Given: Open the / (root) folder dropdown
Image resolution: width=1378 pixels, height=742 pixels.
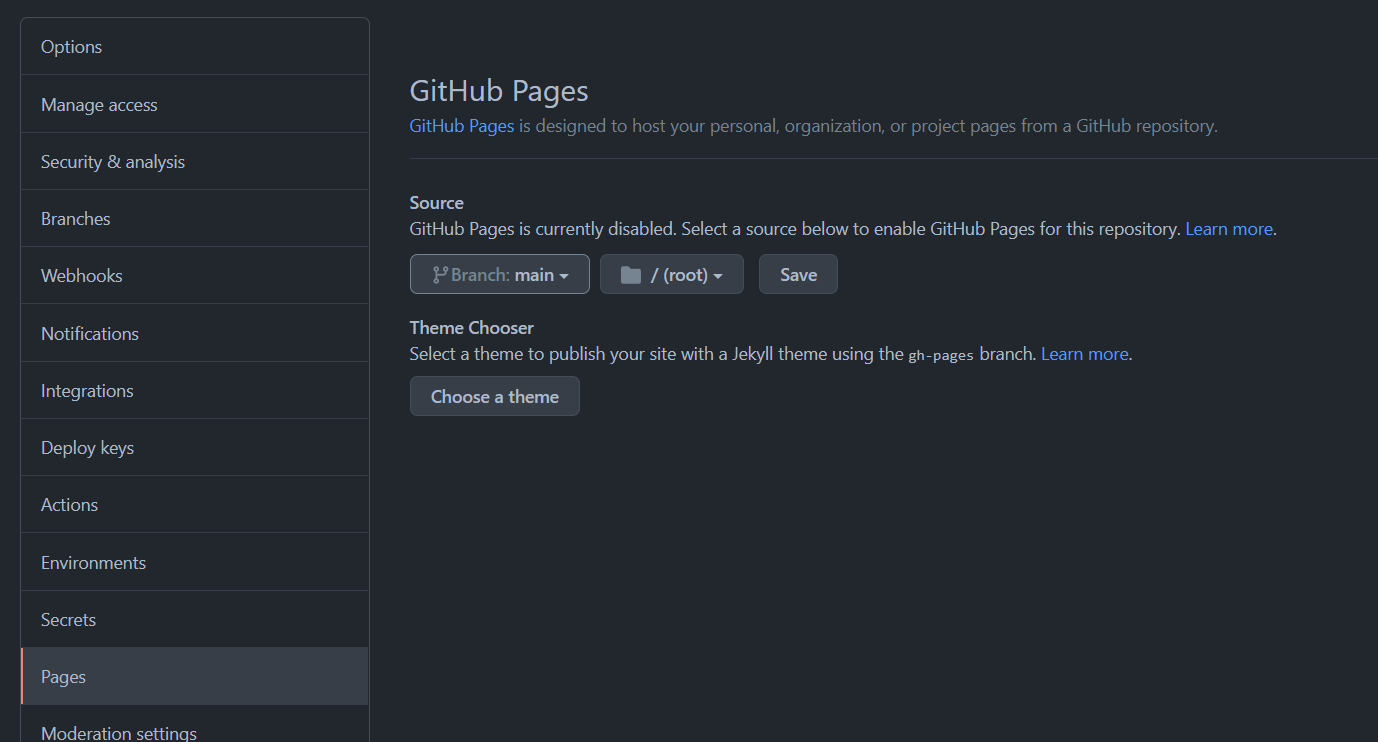Looking at the screenshot, I should tap(672, 274).
